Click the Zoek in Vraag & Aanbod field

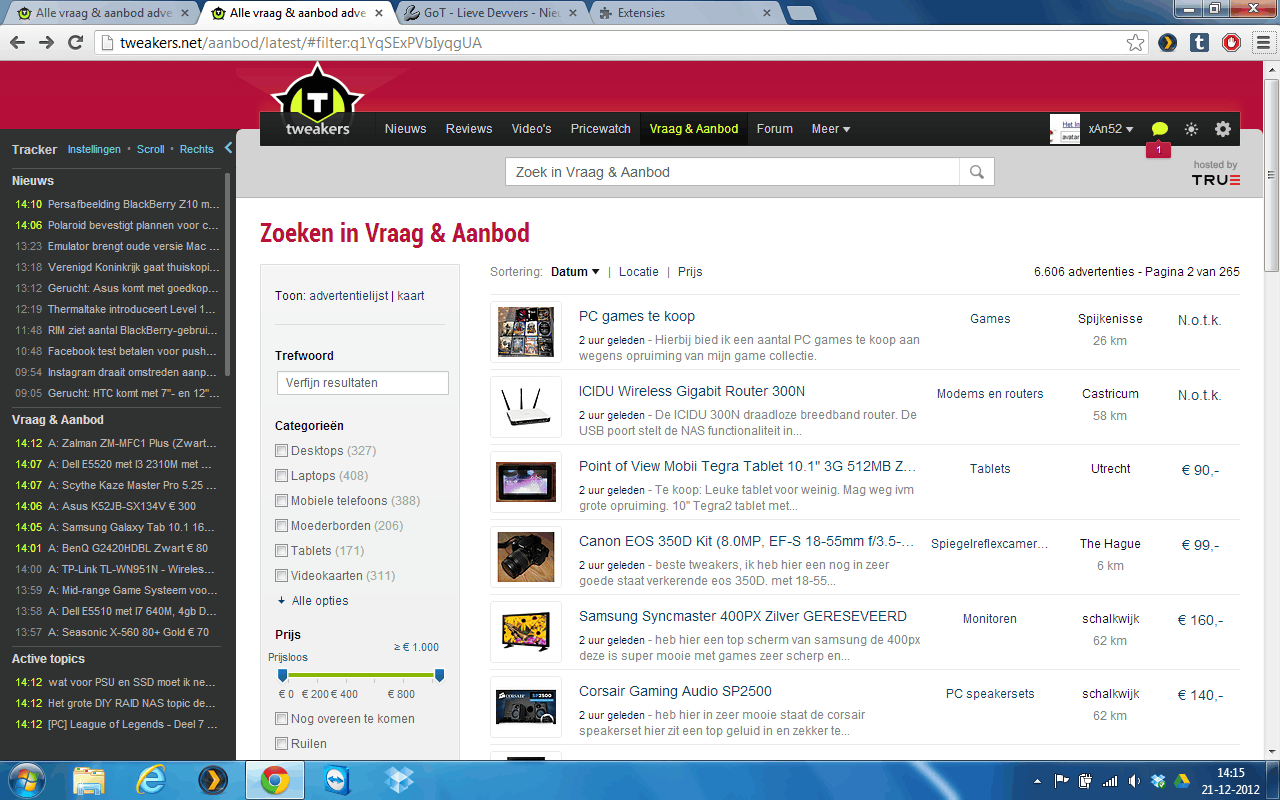tap(733, 172)
